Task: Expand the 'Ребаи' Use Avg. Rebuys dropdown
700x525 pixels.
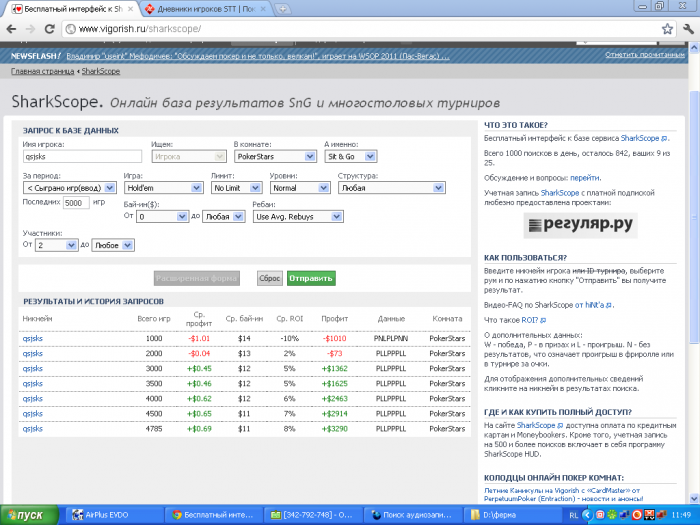Action: click(298, 217)
